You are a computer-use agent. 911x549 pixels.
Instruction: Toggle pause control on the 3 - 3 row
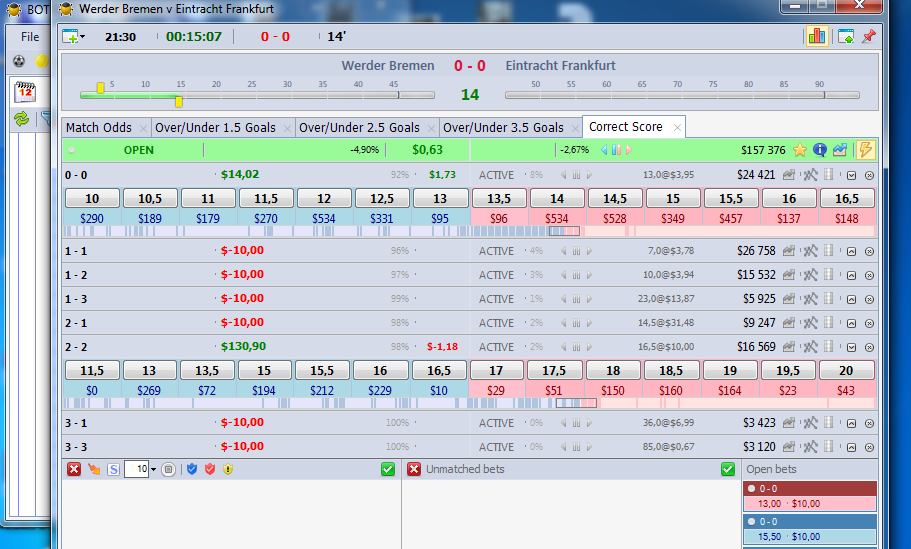pyautogui.click(x=576, y=447)
